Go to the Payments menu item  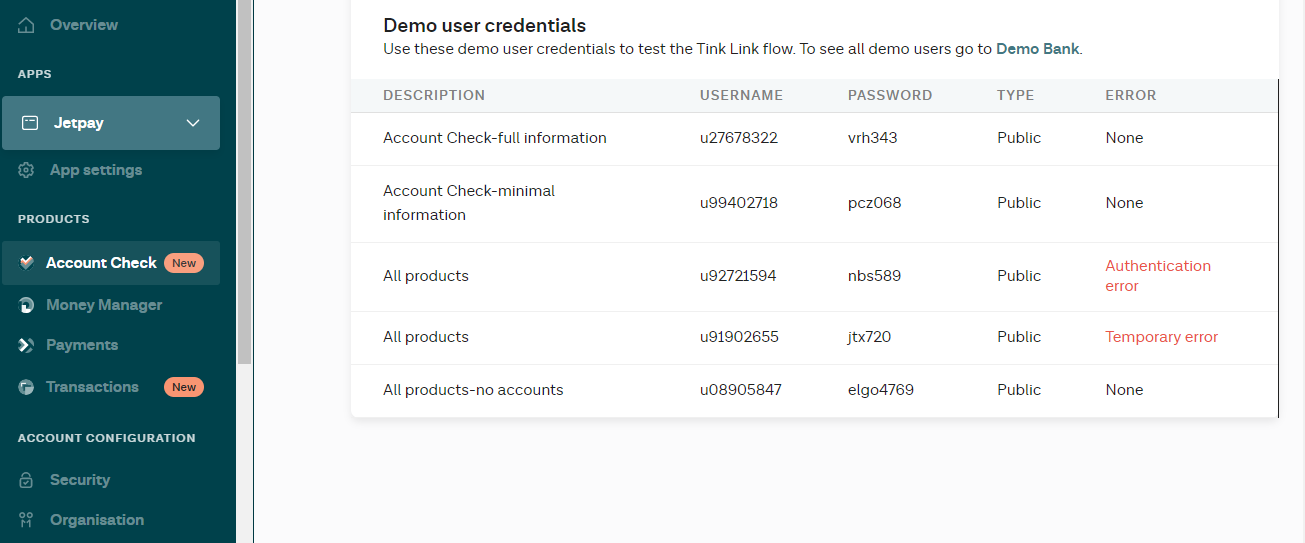82,345
